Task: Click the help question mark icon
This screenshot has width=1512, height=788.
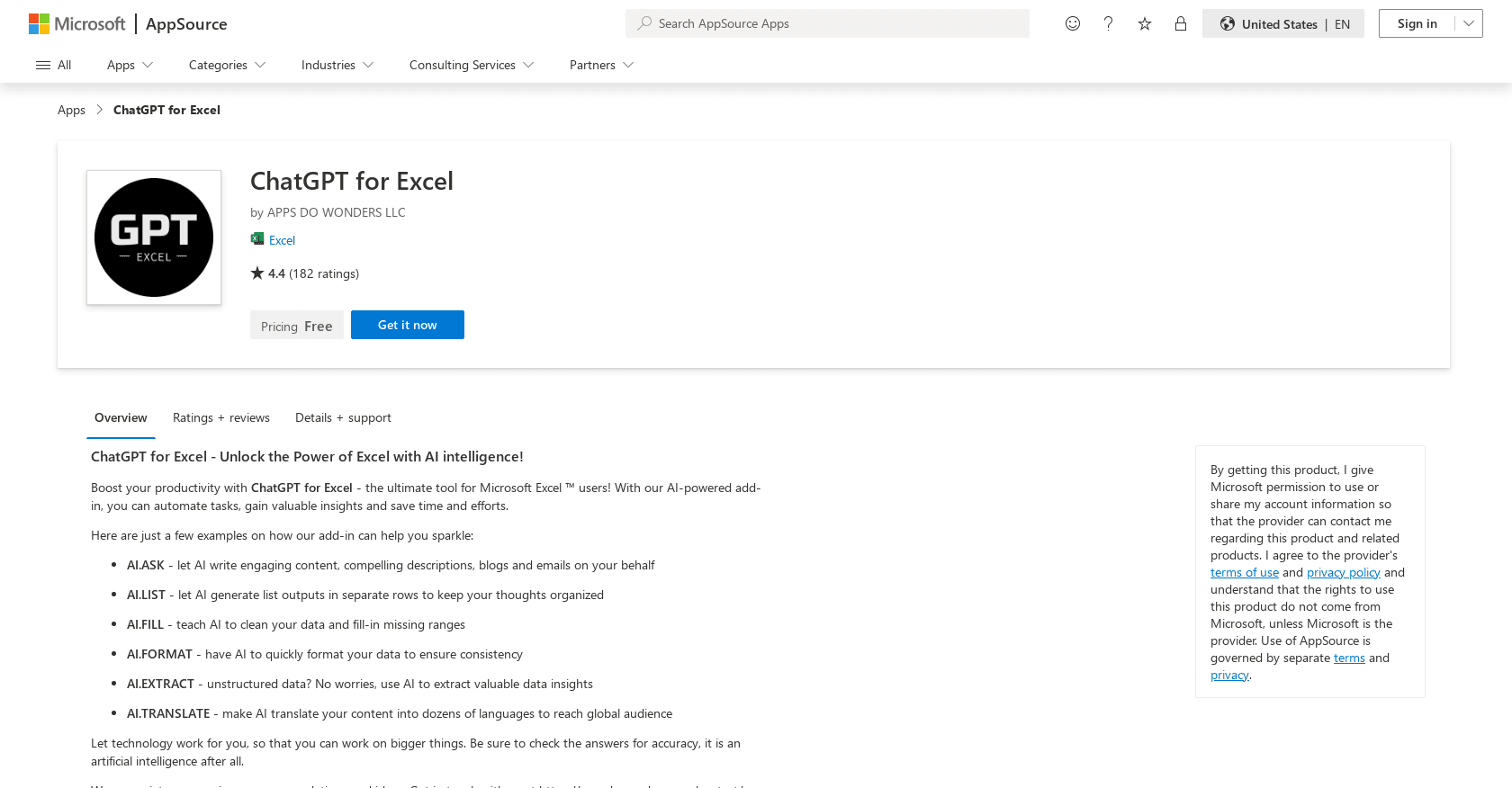Action: point(1108,23)
